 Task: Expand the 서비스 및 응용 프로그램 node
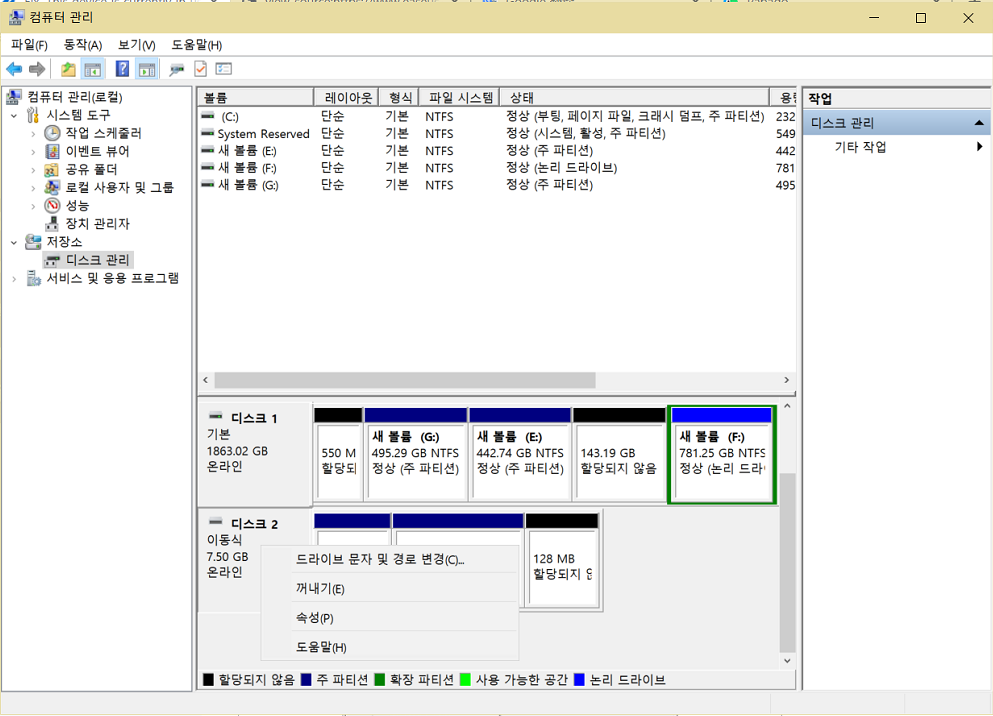point(14,279)
